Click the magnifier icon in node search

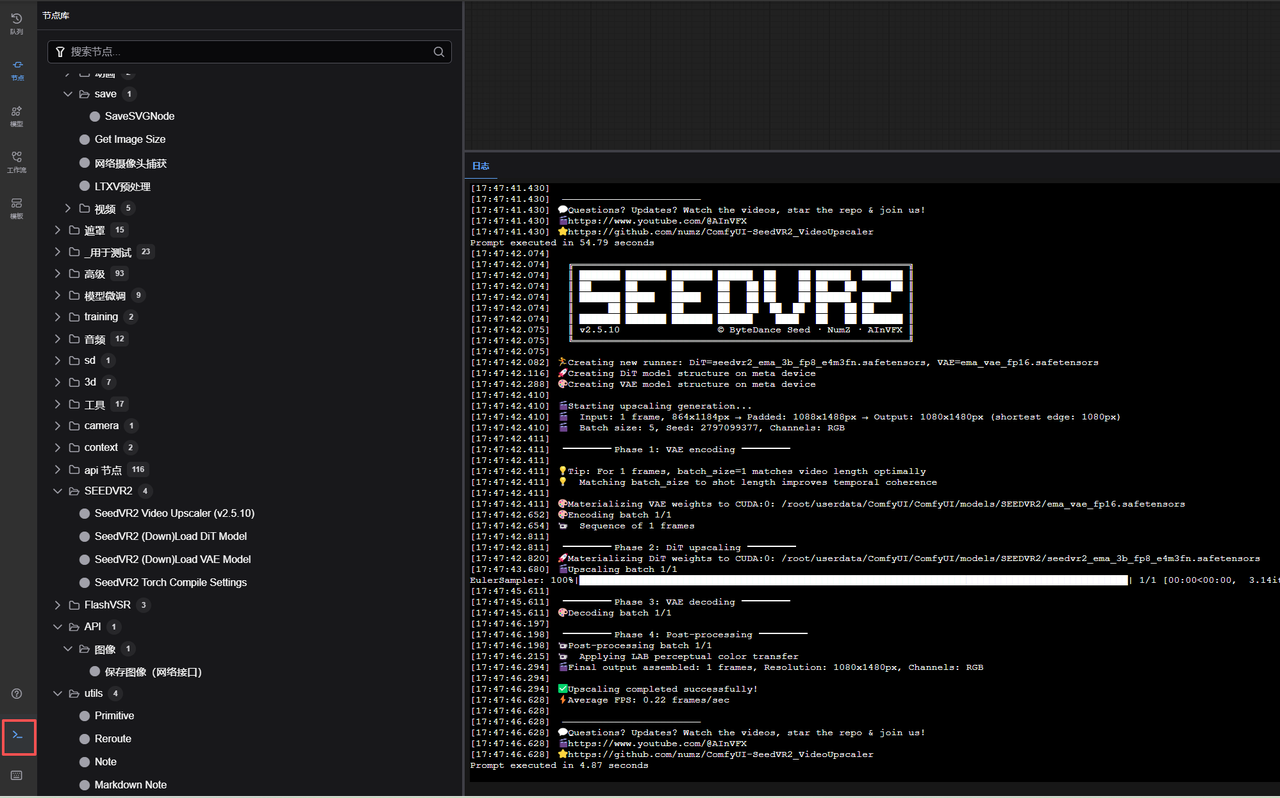pyautogui.click(x=439, y=52)
